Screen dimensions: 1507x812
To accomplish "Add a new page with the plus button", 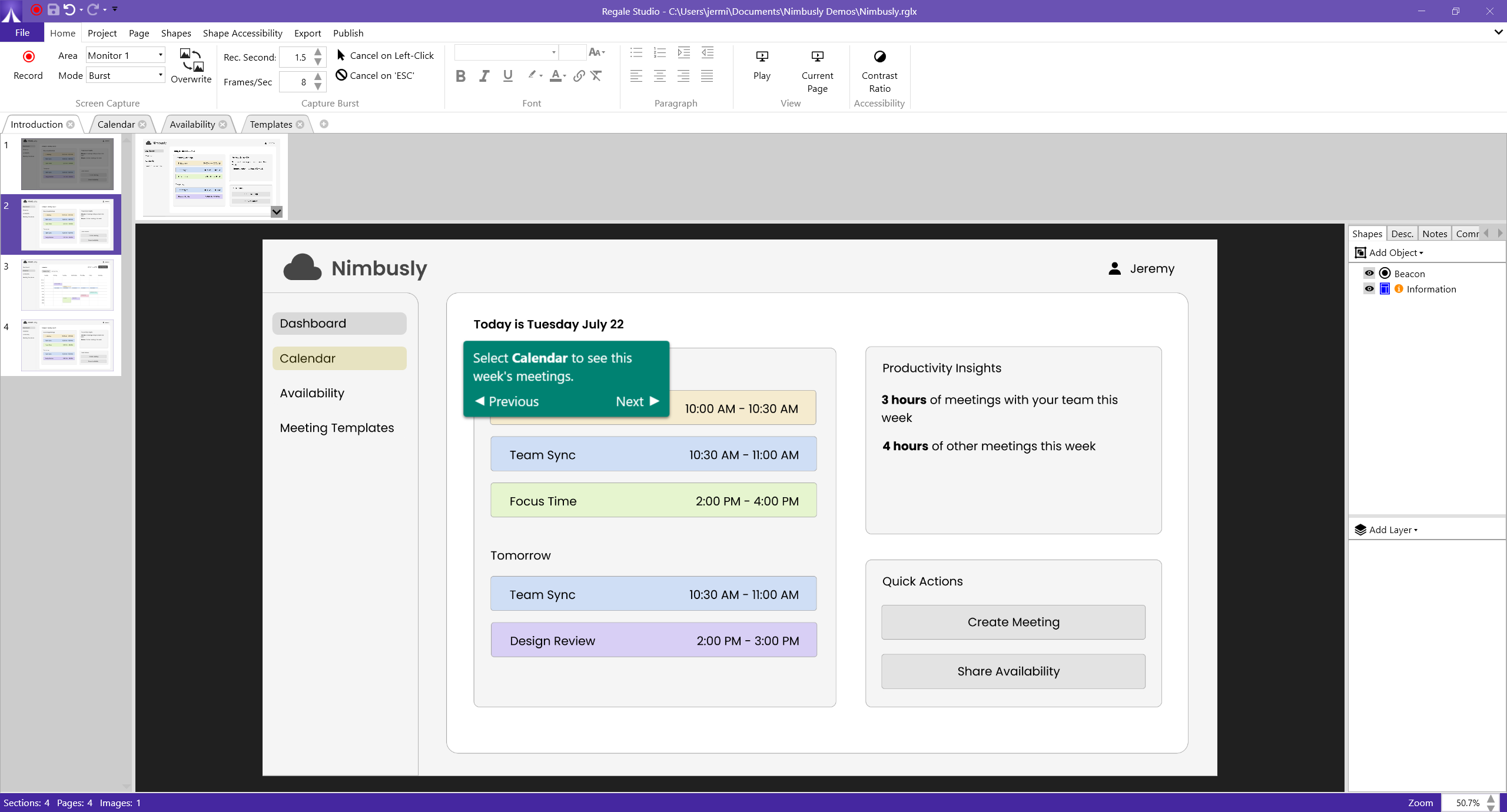I will [x=324, y=124].
